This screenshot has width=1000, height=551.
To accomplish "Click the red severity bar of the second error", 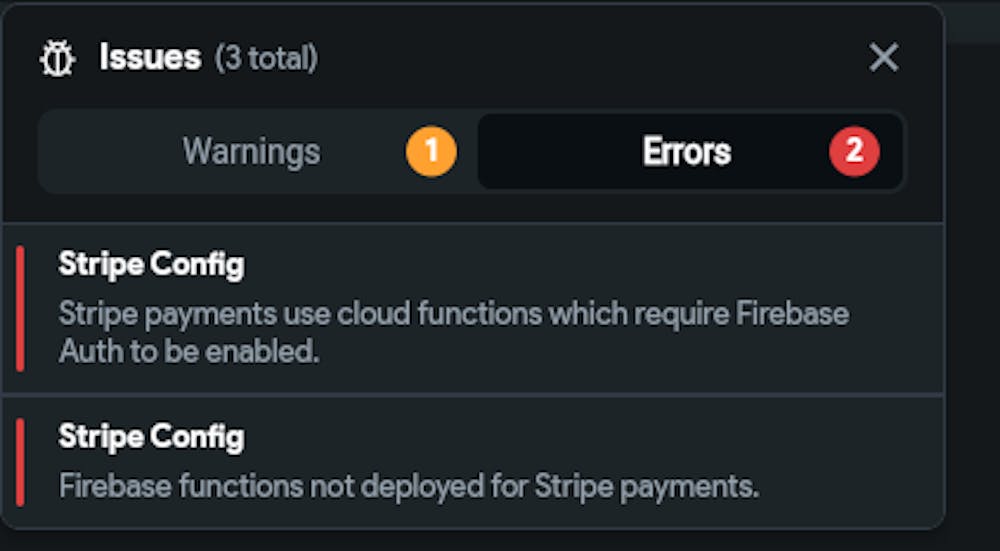I will 20,462.
